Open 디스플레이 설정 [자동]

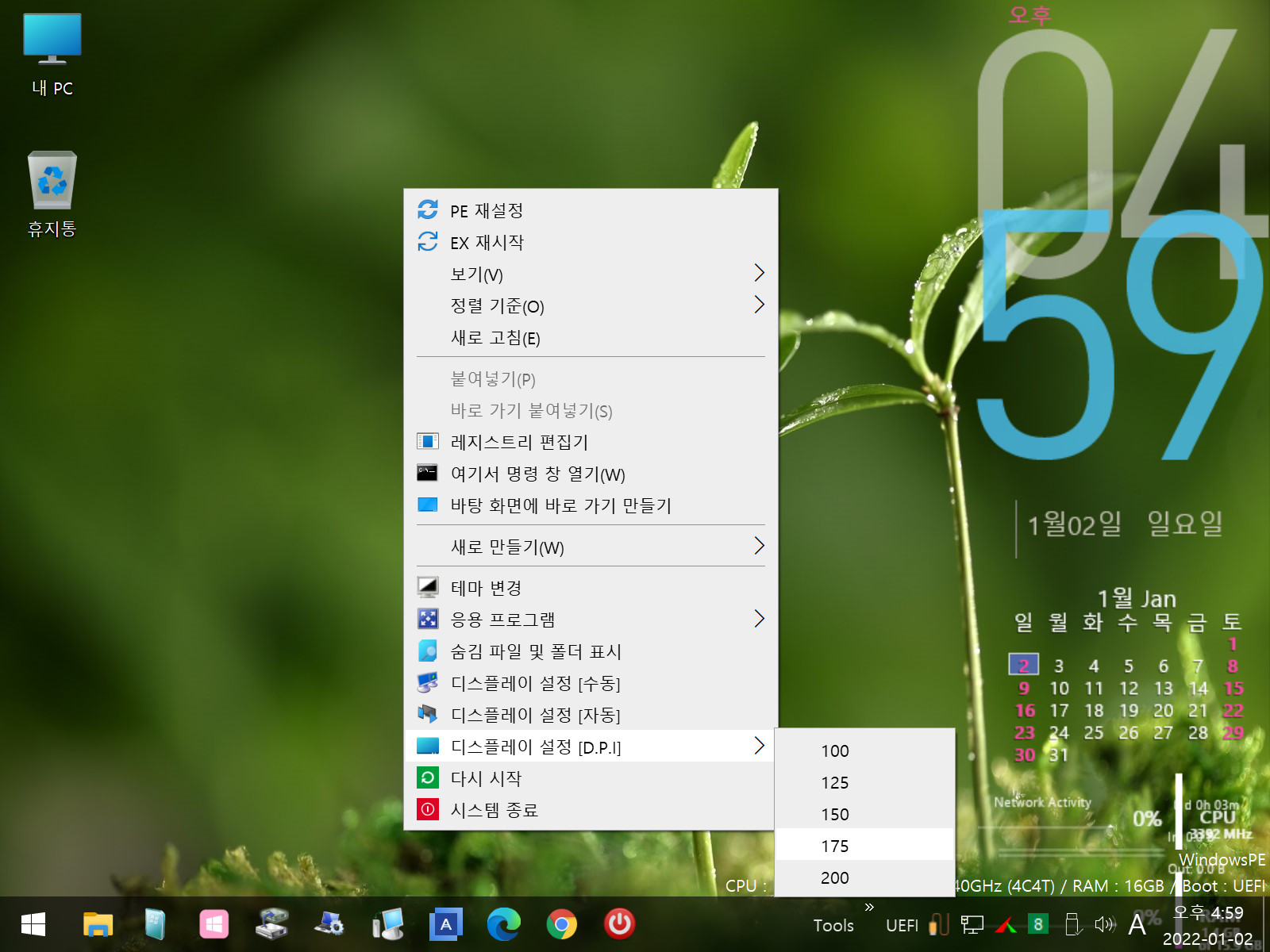tap(591, 715)
